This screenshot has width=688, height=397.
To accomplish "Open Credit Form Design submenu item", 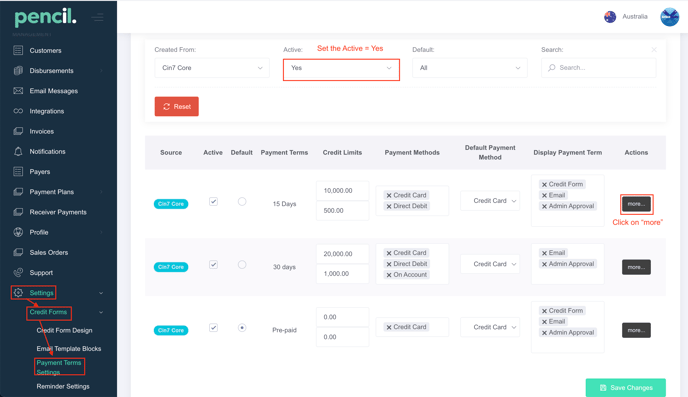I will [64, 330].
